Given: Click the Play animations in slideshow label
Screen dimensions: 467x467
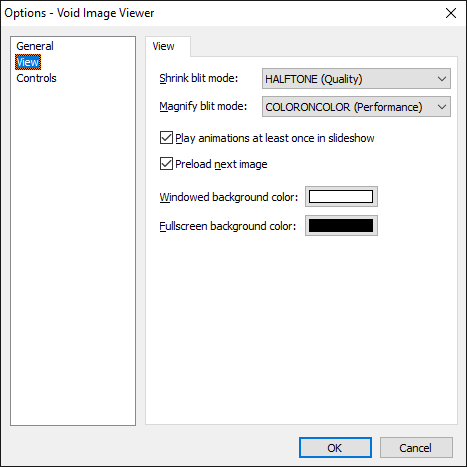Looking at the screenshot, I should click(275, 138).
